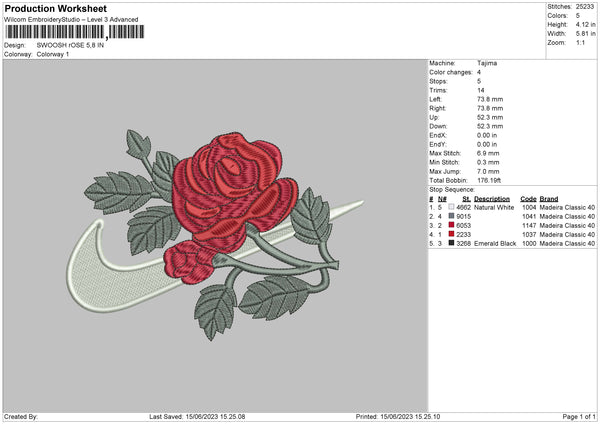The width and height of the screenshot is (600, 424).
Task: Click the 'Colorway 1' value
Action: coord(53,54)
